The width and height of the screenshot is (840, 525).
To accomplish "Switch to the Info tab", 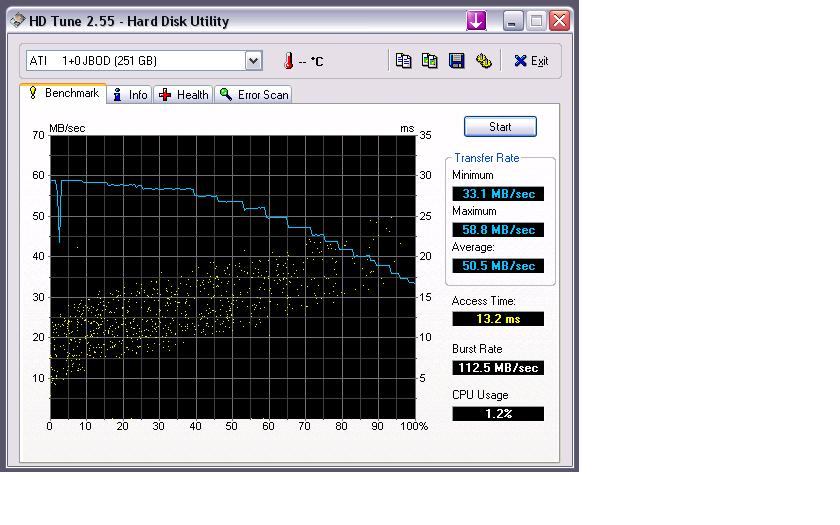I will click(130, 95).
